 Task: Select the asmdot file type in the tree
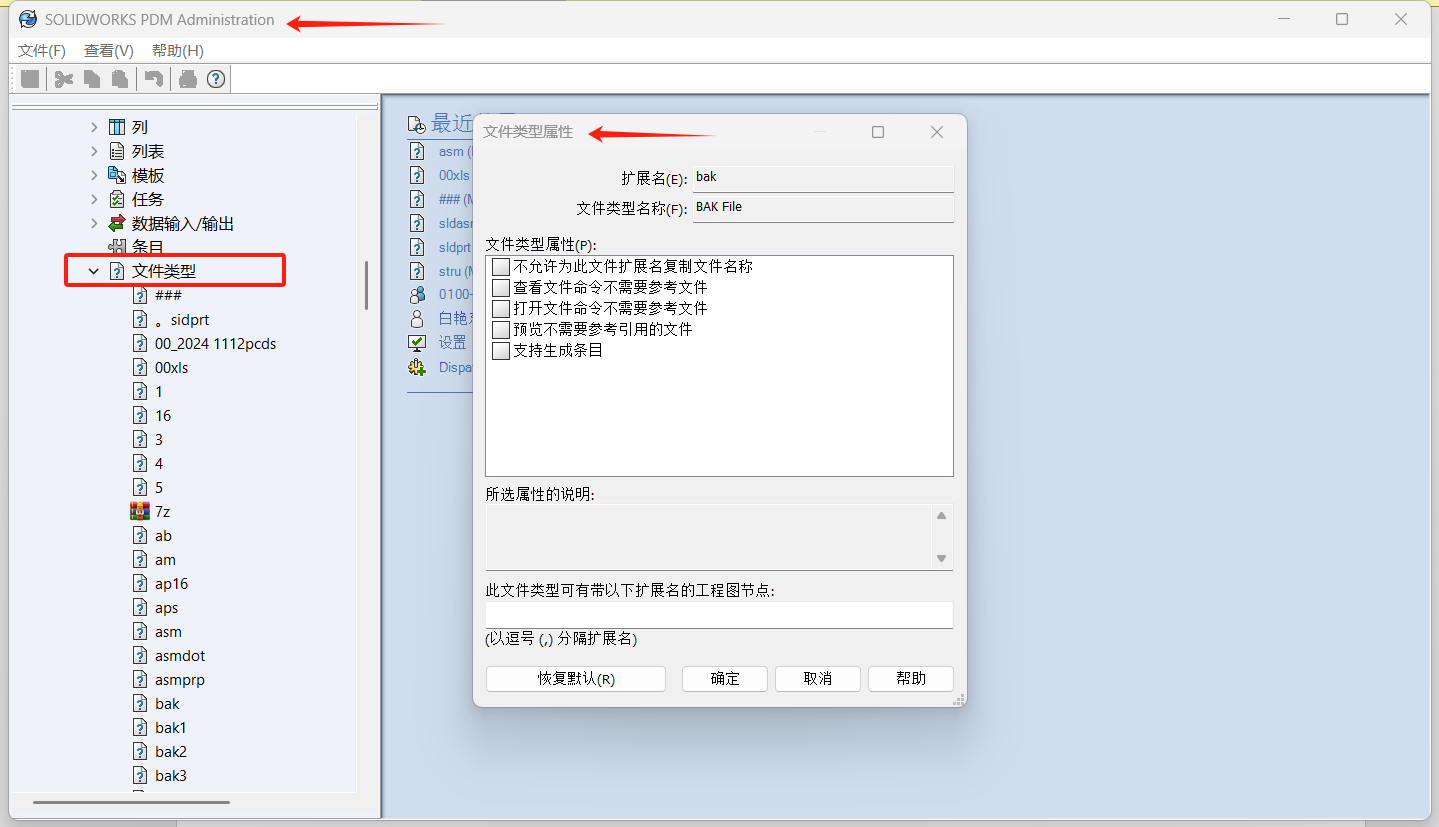click(180, 655)
